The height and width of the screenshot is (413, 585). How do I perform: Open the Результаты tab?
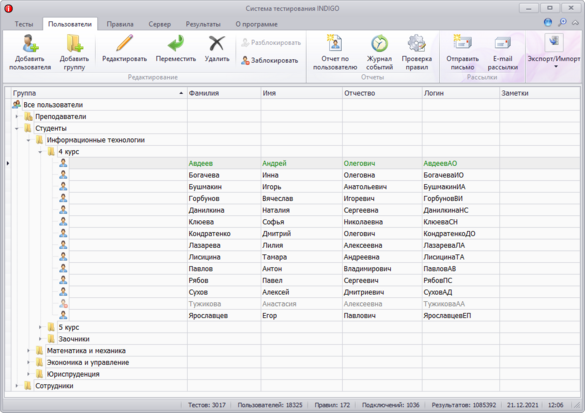click(x=203, y=24)
